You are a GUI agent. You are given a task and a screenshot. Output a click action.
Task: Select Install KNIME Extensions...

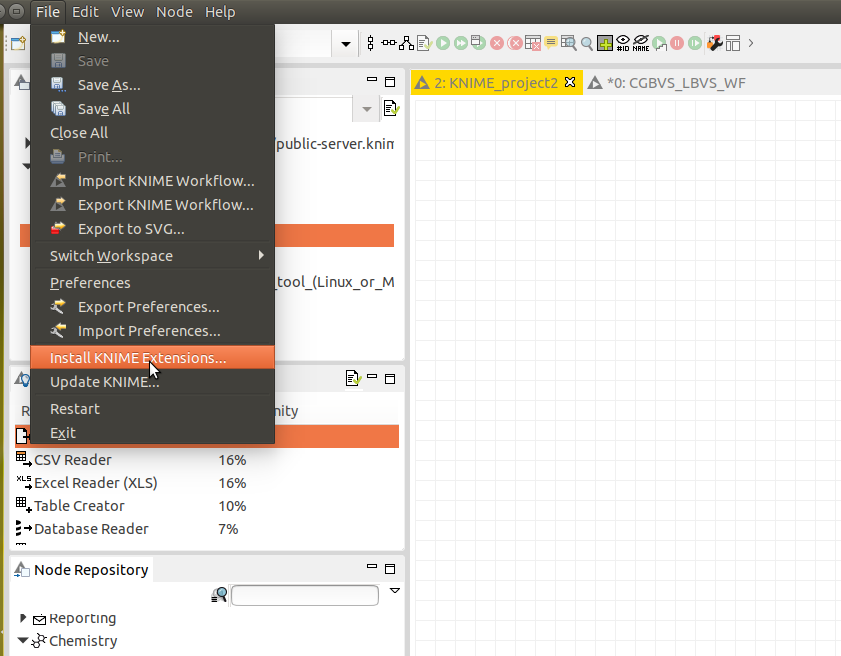coord(153,358)
